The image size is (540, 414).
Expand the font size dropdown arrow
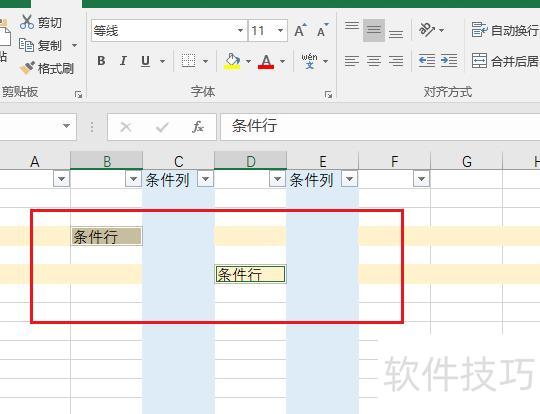click(x=281, y=31)
